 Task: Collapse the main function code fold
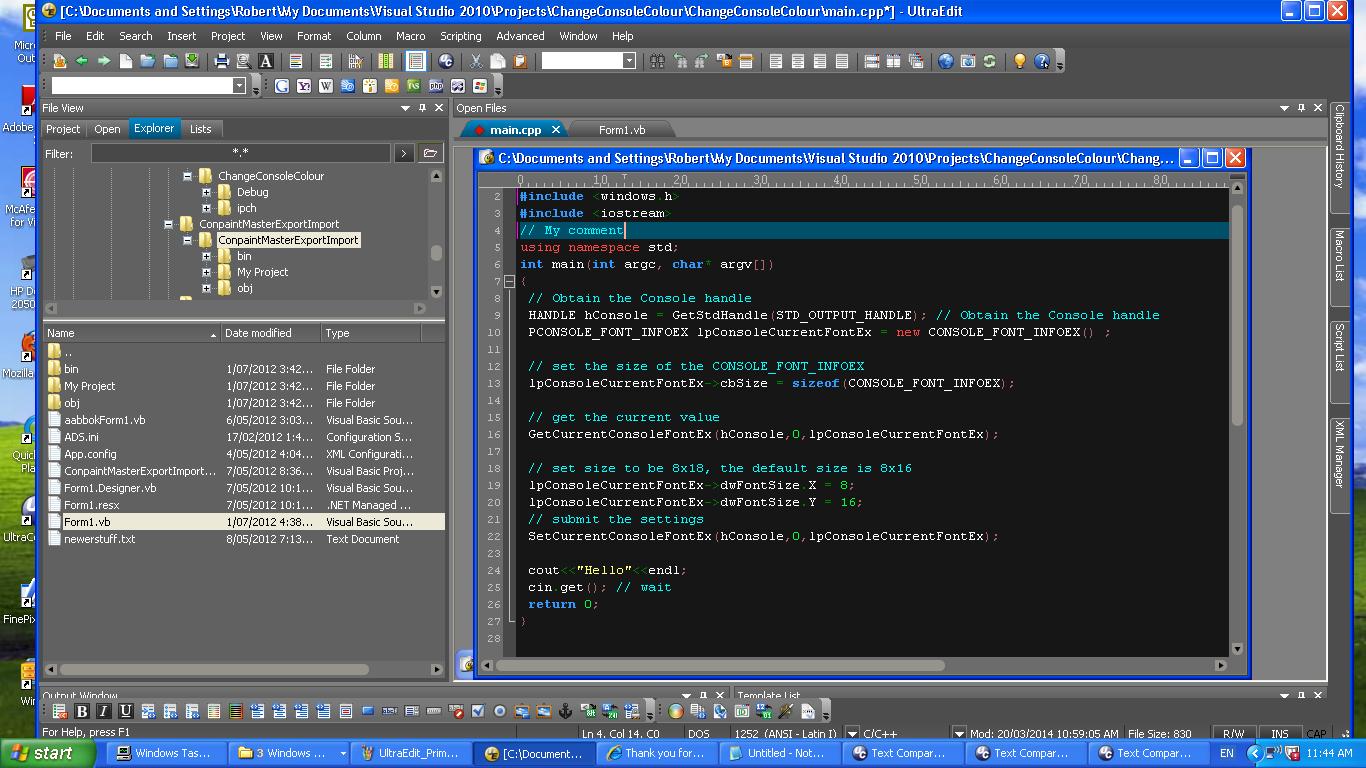(509, 281)
